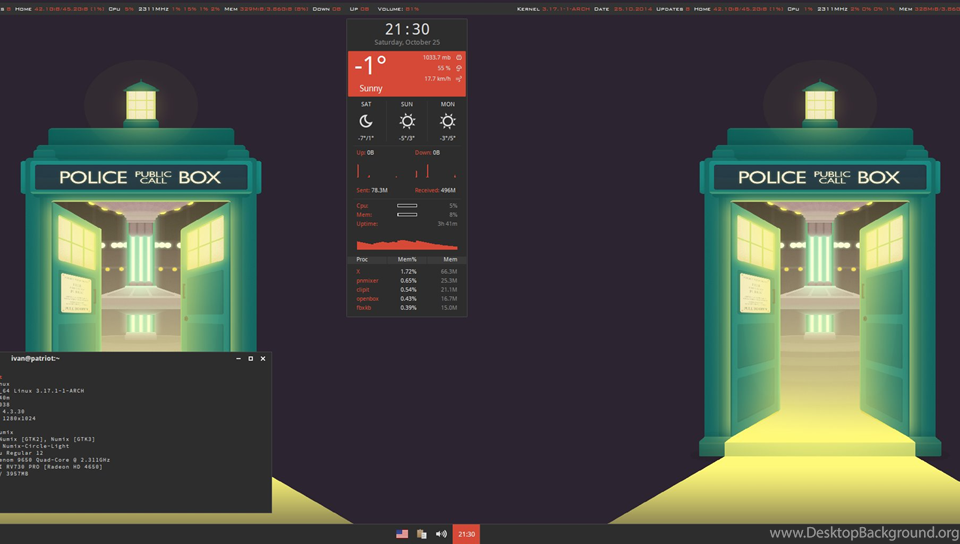This screenshot has width=960, height=544.
Task: Click the sun icon for Monday forecast
Action: 447,121
